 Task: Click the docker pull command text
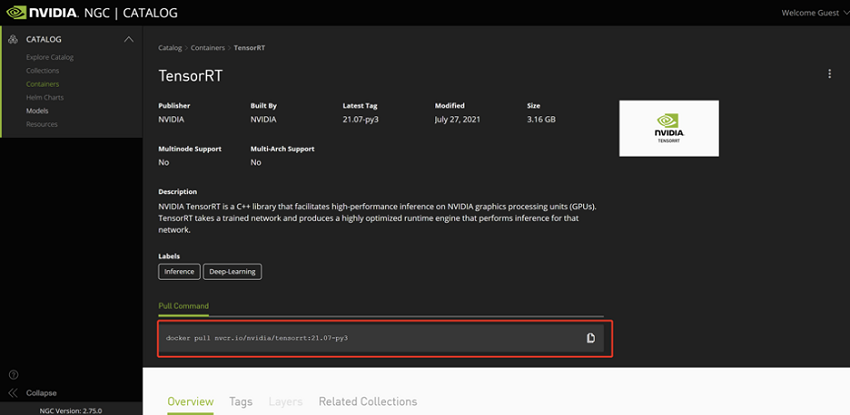coord(257,338)
